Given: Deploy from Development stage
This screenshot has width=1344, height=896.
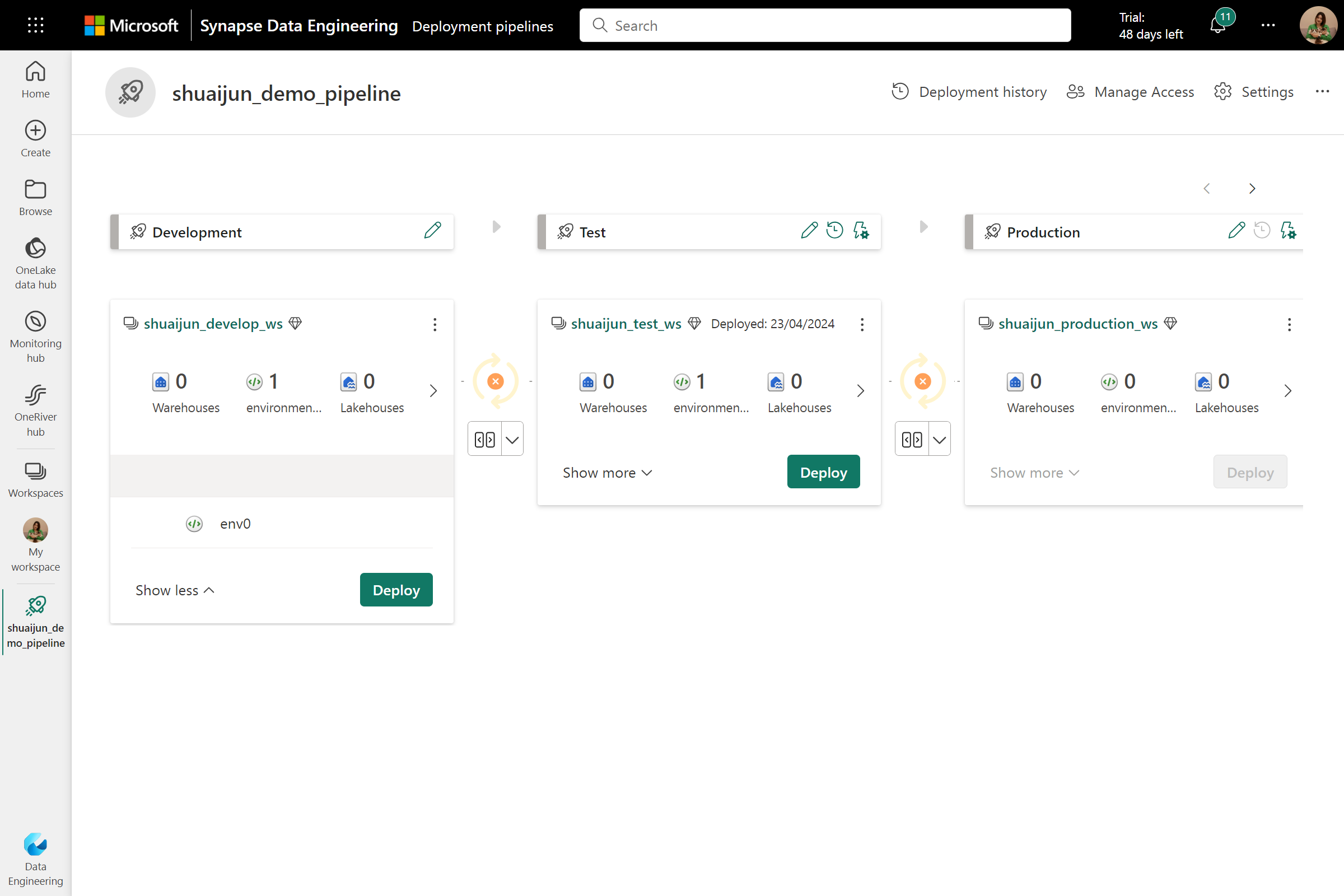Looking at the screenshot, I should point(396,590).
